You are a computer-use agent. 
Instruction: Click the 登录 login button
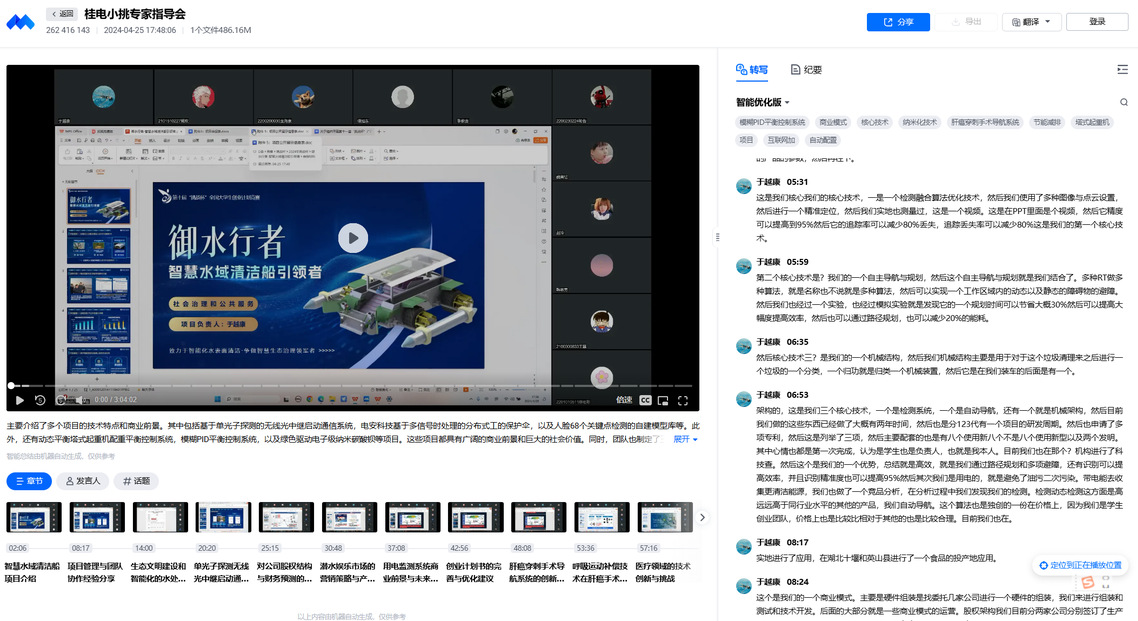coord(1097,22)
